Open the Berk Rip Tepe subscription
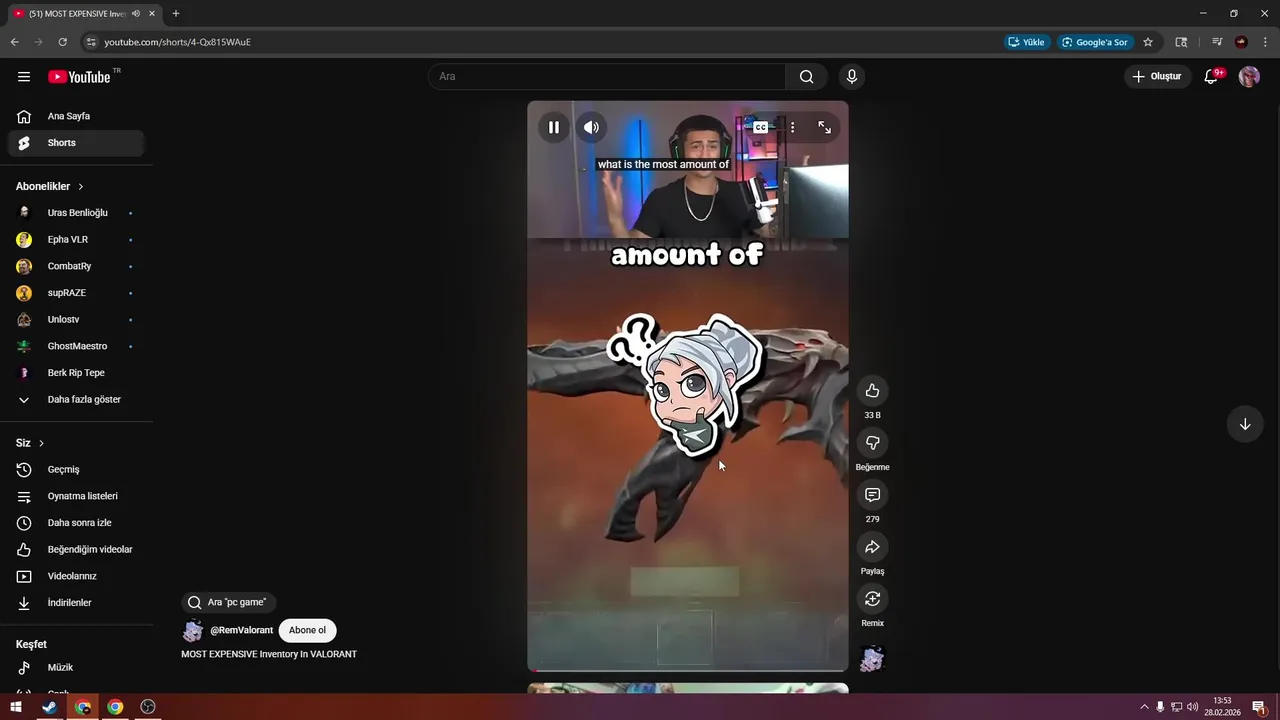 tap(76, 373)
